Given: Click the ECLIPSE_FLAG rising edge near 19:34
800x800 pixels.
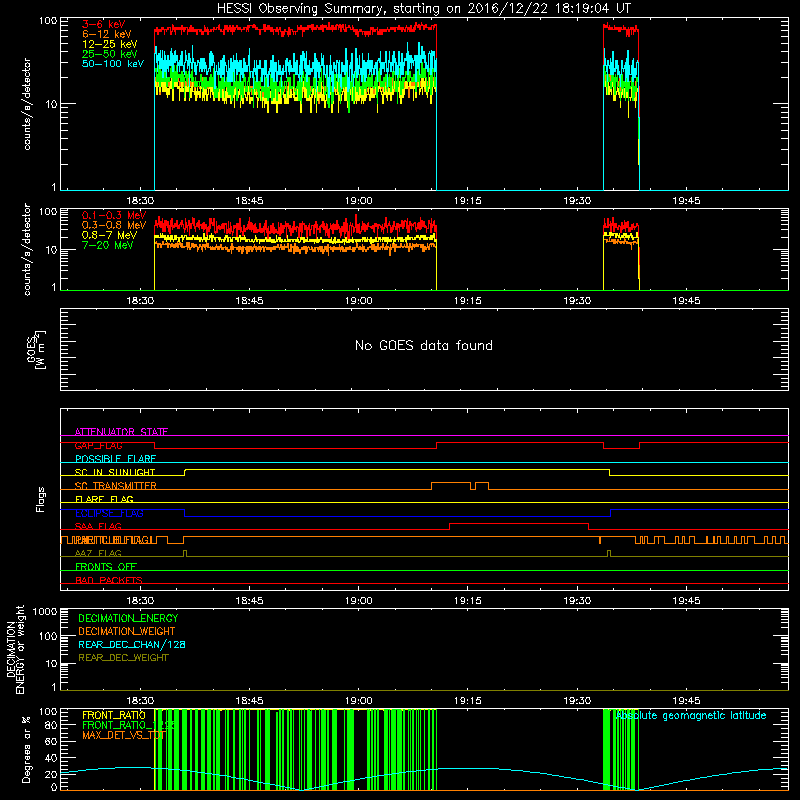Looking at the screenshot, I should tap(611, 513).
